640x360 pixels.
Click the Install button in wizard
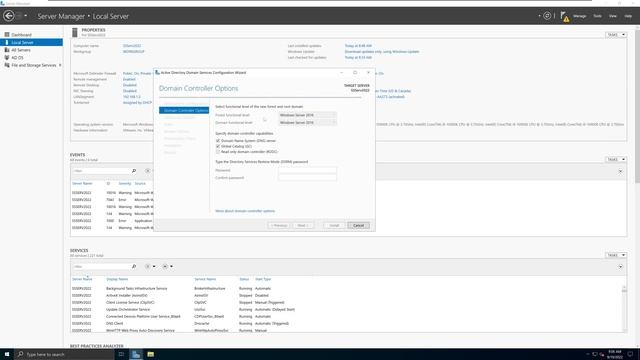tap(334, 225)
